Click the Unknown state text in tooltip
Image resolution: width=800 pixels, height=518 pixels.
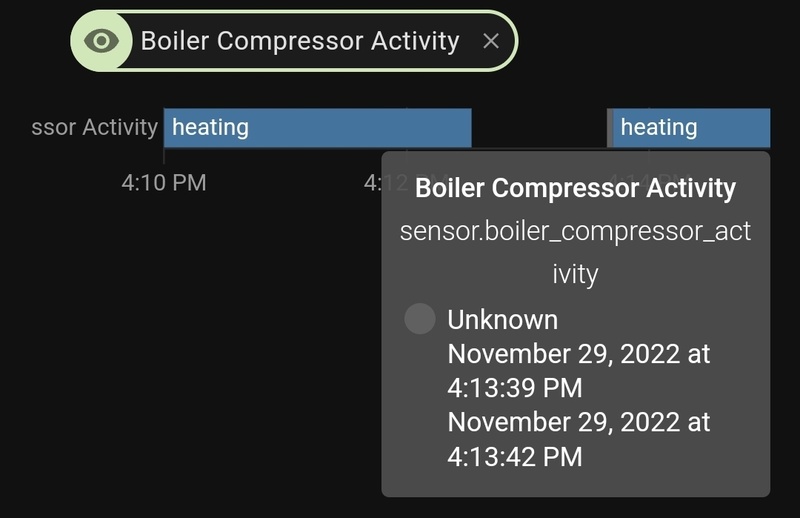[x=502, y=320]
